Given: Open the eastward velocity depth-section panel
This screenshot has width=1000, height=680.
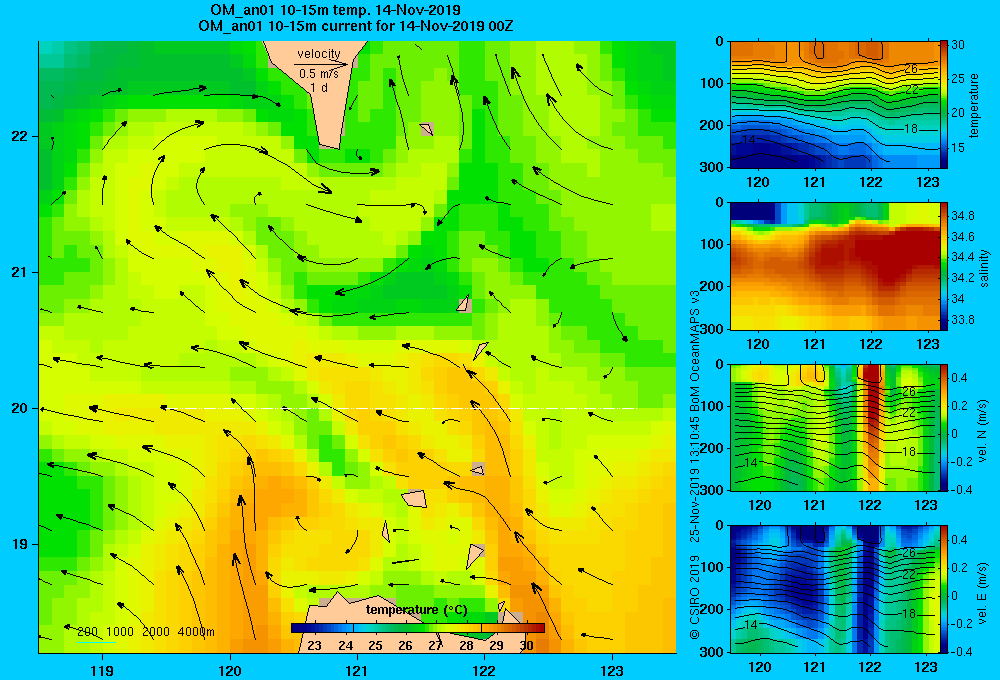Looking at the screenshot, I should coord(834,589).
